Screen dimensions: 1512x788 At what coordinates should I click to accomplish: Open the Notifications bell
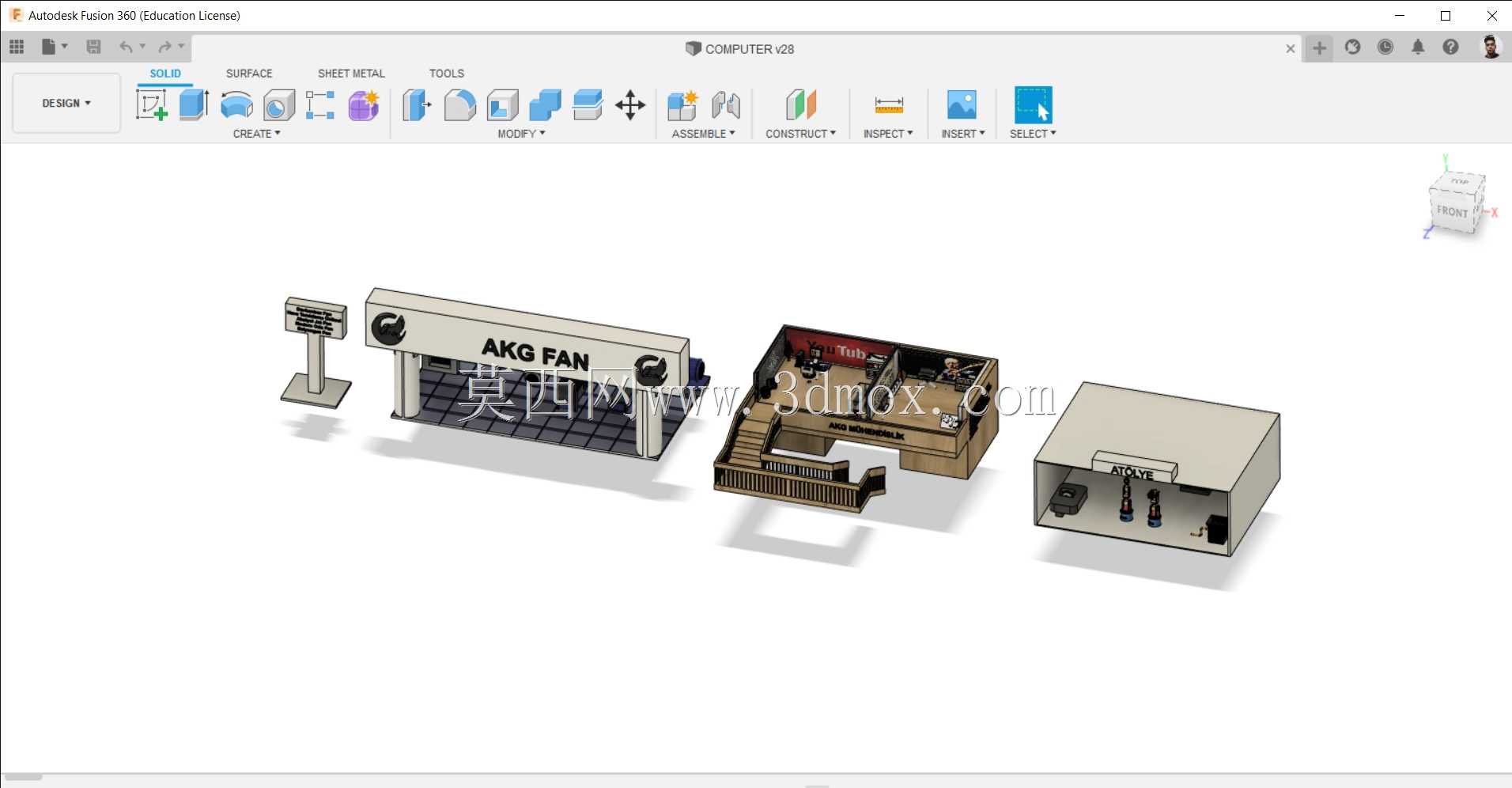pyautogui.click(x=1418, y=47)
